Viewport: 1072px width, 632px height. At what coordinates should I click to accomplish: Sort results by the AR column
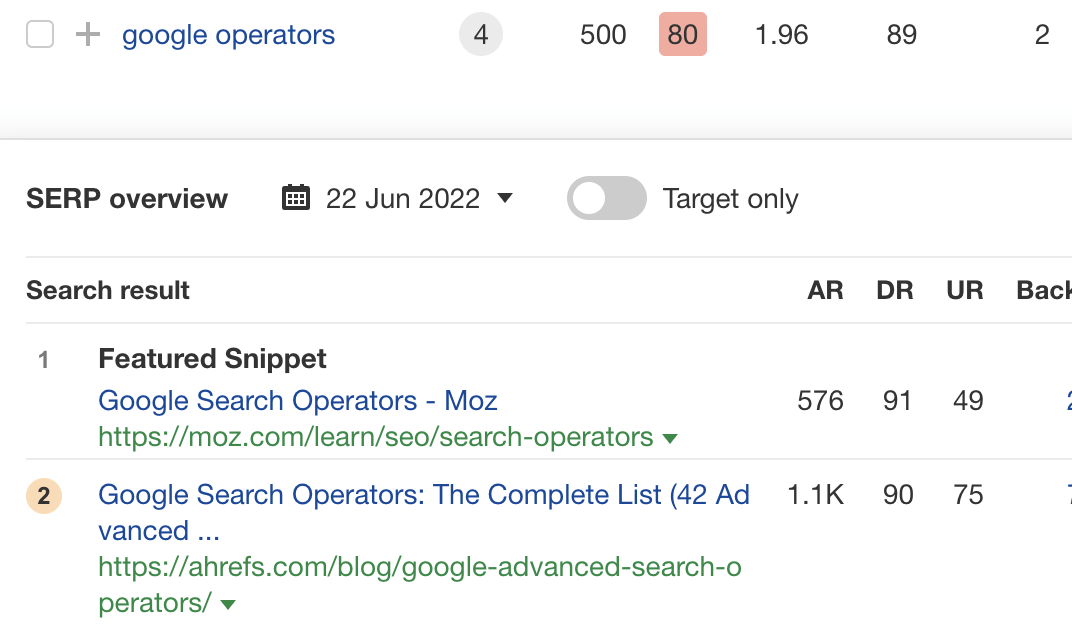pos(826,290)
